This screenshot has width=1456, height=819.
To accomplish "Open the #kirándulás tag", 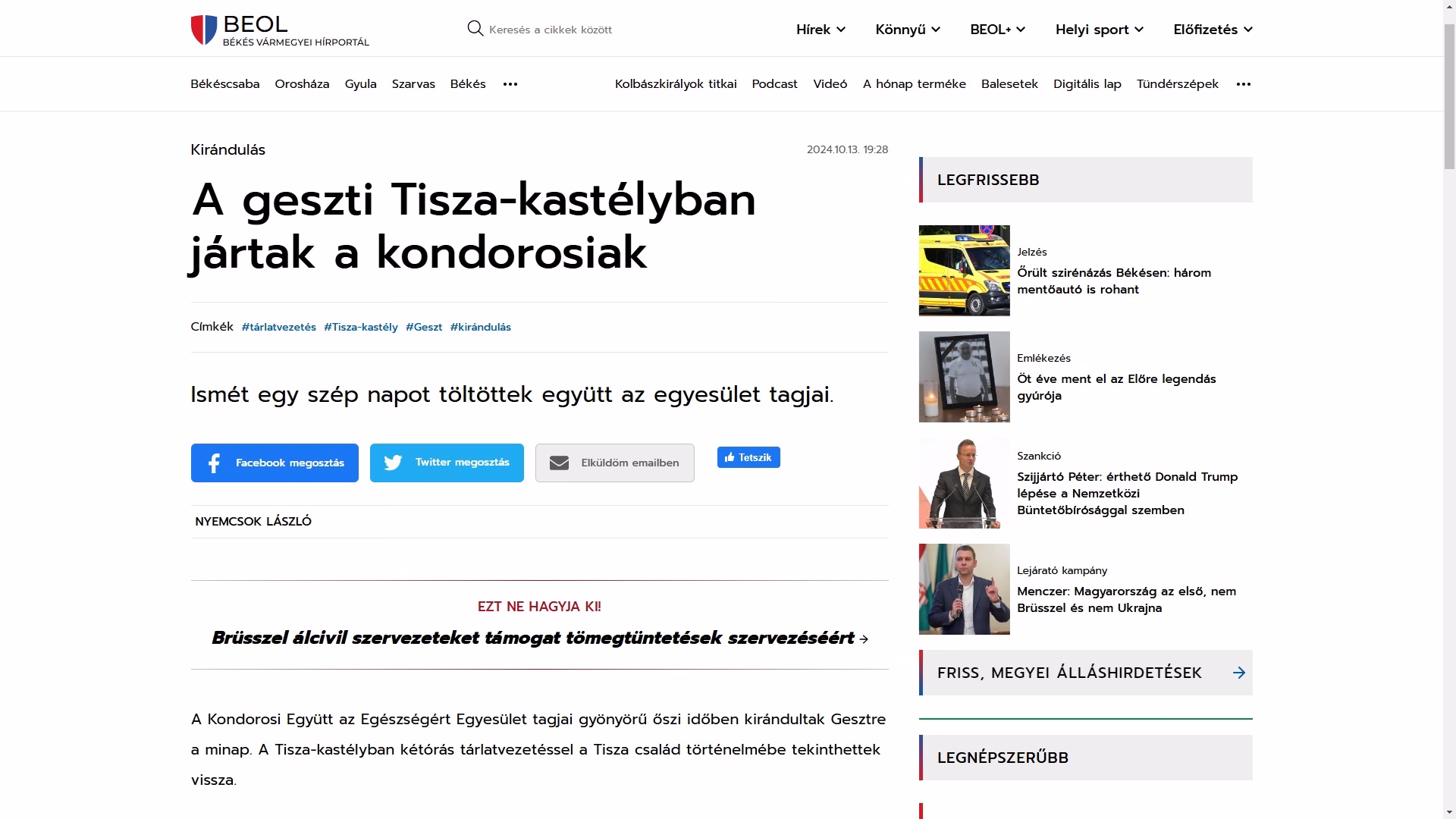I will (481, 328).
